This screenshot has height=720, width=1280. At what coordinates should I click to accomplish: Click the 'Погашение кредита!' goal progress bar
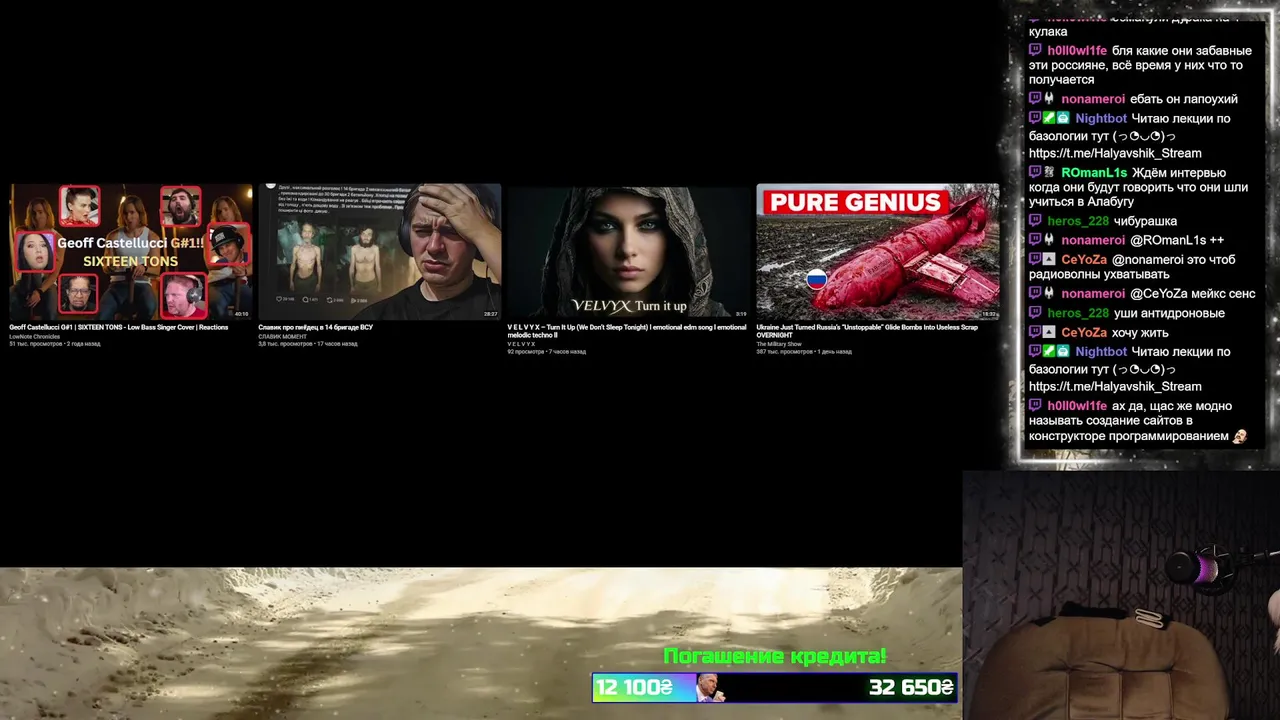[x=775, y=687]
